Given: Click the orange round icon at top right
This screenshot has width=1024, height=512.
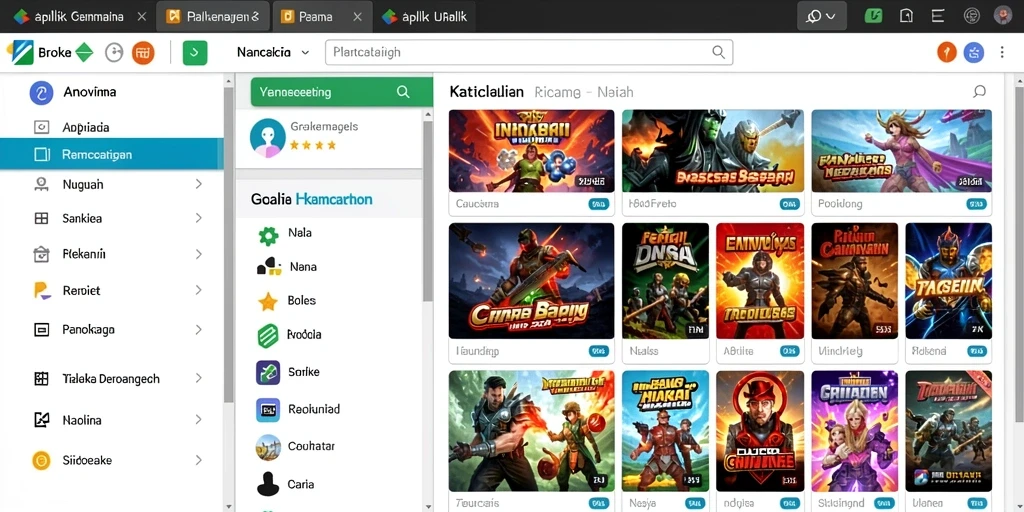Looking at the screenshot, I should pos(946,52).
